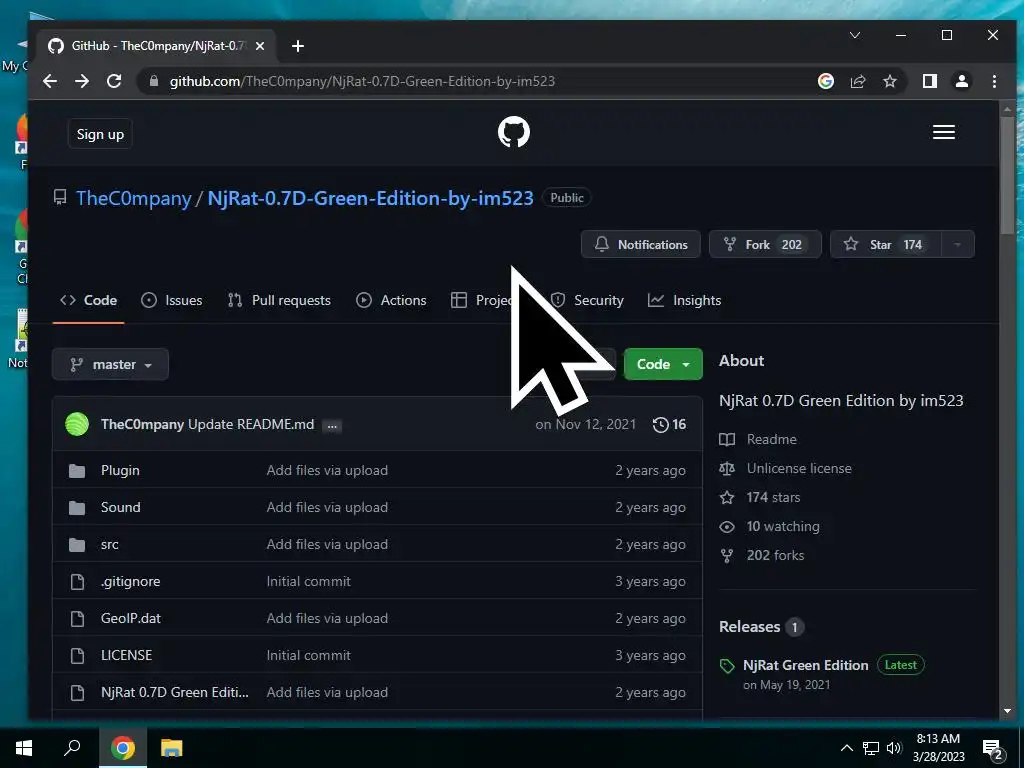Image resolution: width=1024 pixels, height=768 pixels.
Task: Open the NjRat 0.7D Green Editi... file
Action: click(x=175, y=692)
